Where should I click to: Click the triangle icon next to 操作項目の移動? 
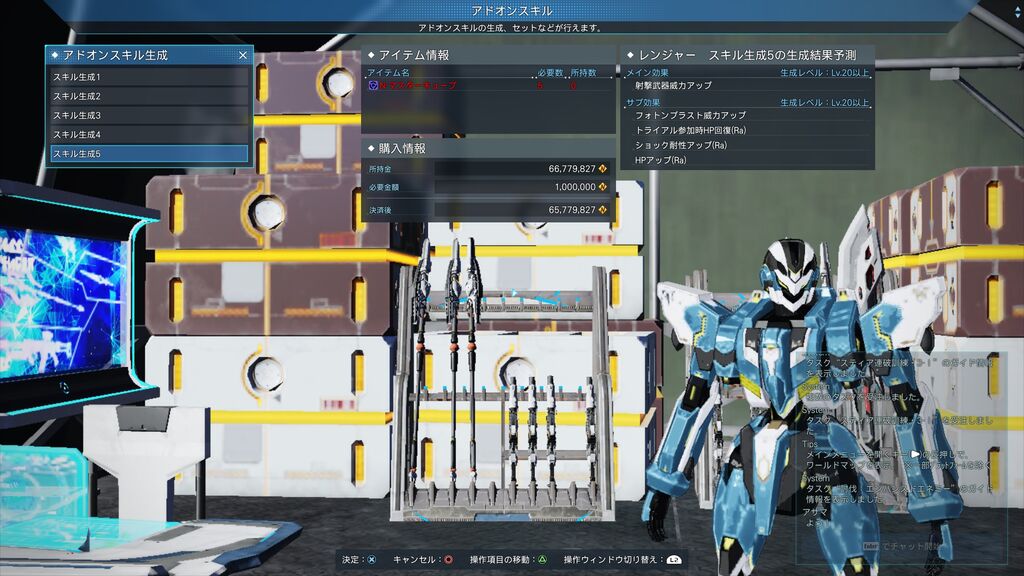click(x=542, y=560)
